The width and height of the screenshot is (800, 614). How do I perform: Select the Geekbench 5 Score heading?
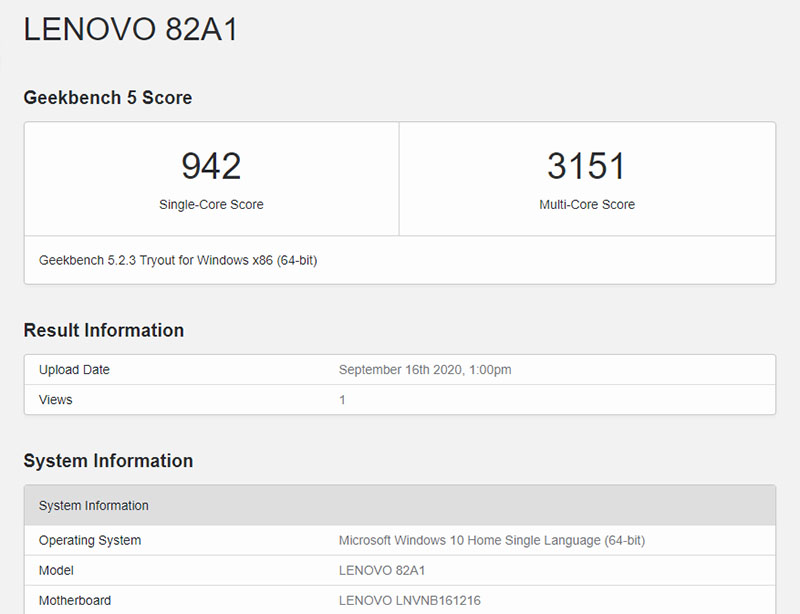click(108, 97)
